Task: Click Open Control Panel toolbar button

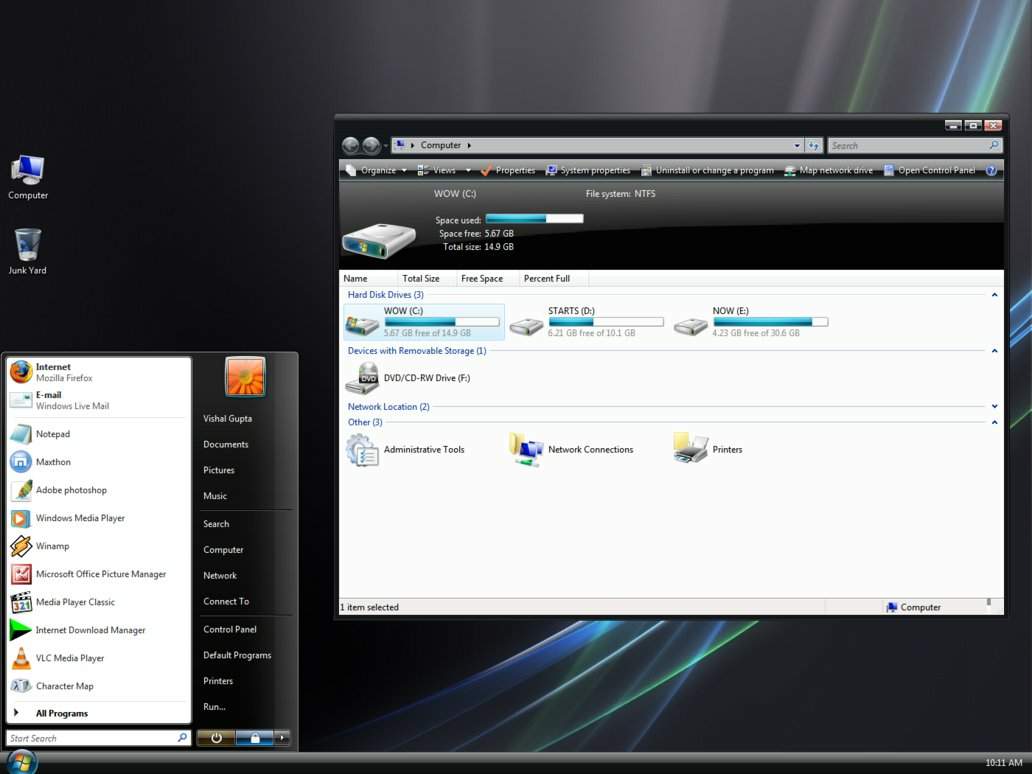Action: pyautogui.click(x=929, y=170)
